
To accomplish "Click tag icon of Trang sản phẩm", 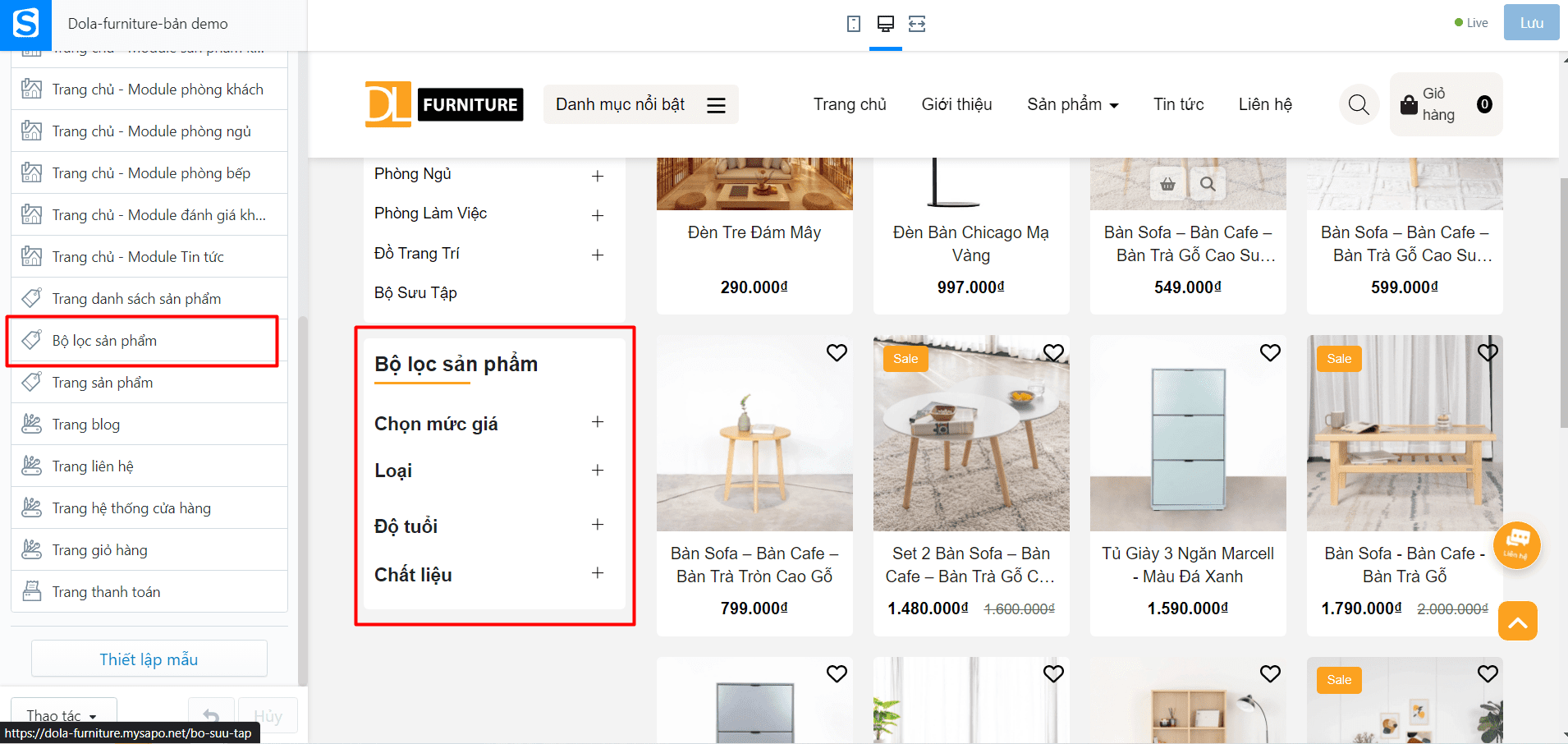I will point(31,382).
